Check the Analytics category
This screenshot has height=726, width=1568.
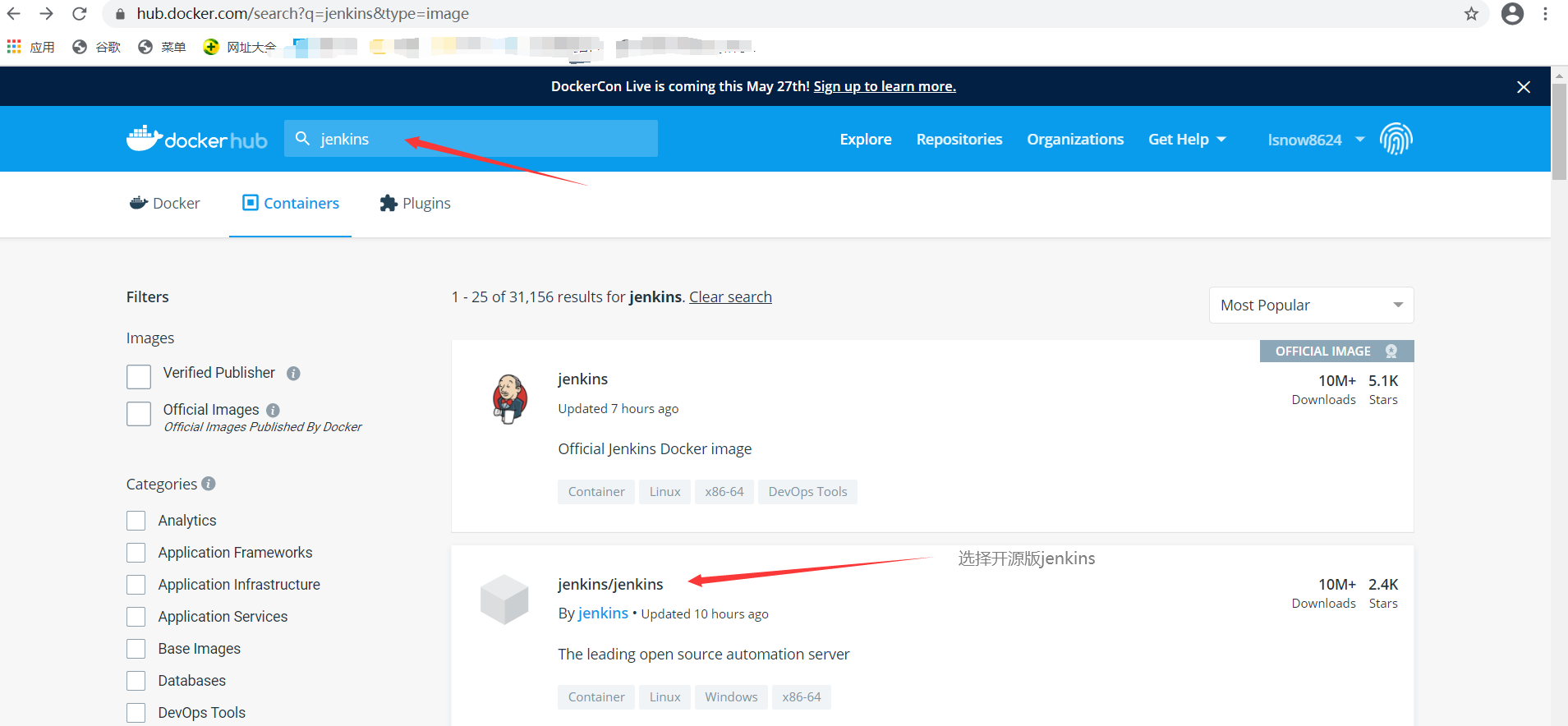click(x=136, y=521)
